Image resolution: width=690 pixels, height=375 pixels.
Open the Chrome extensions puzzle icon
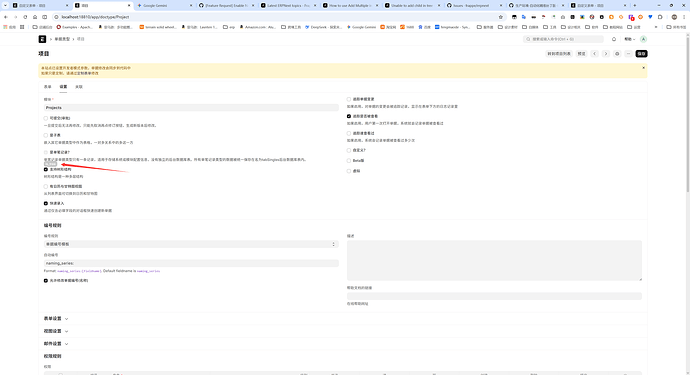660,17
